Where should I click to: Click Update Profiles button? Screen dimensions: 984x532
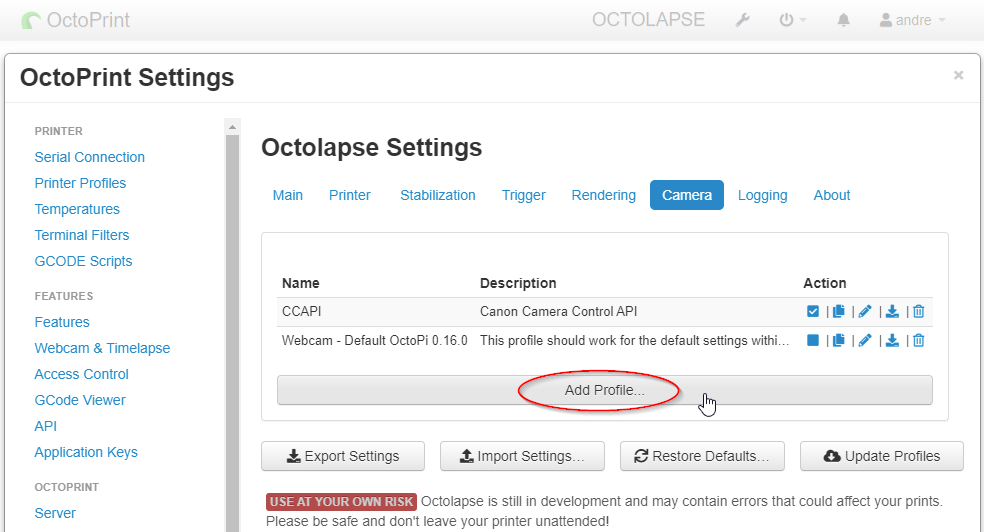tap(882, 456)
